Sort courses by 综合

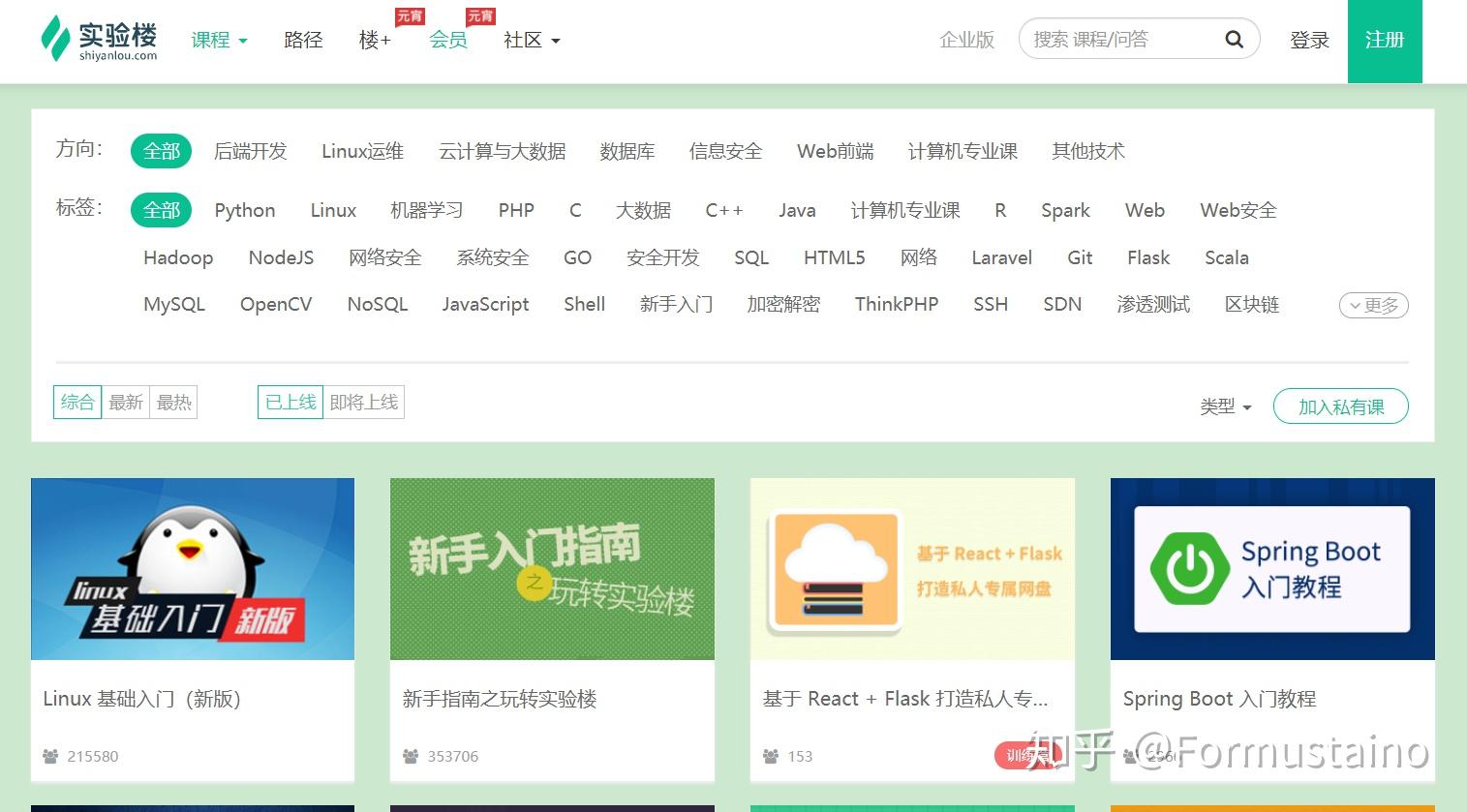point(77,402)
